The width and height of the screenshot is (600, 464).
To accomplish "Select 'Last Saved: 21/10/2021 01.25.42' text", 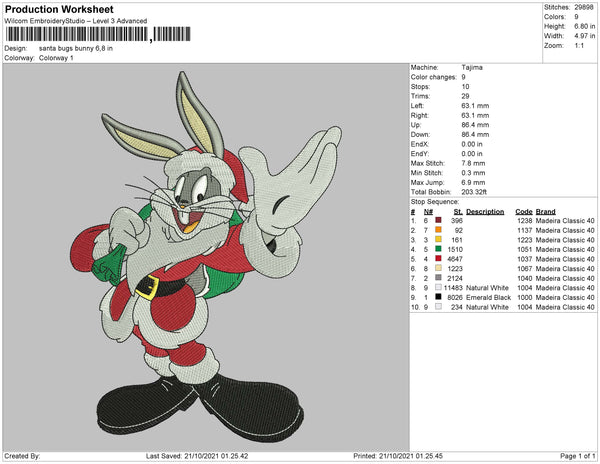I will (197, 456).
